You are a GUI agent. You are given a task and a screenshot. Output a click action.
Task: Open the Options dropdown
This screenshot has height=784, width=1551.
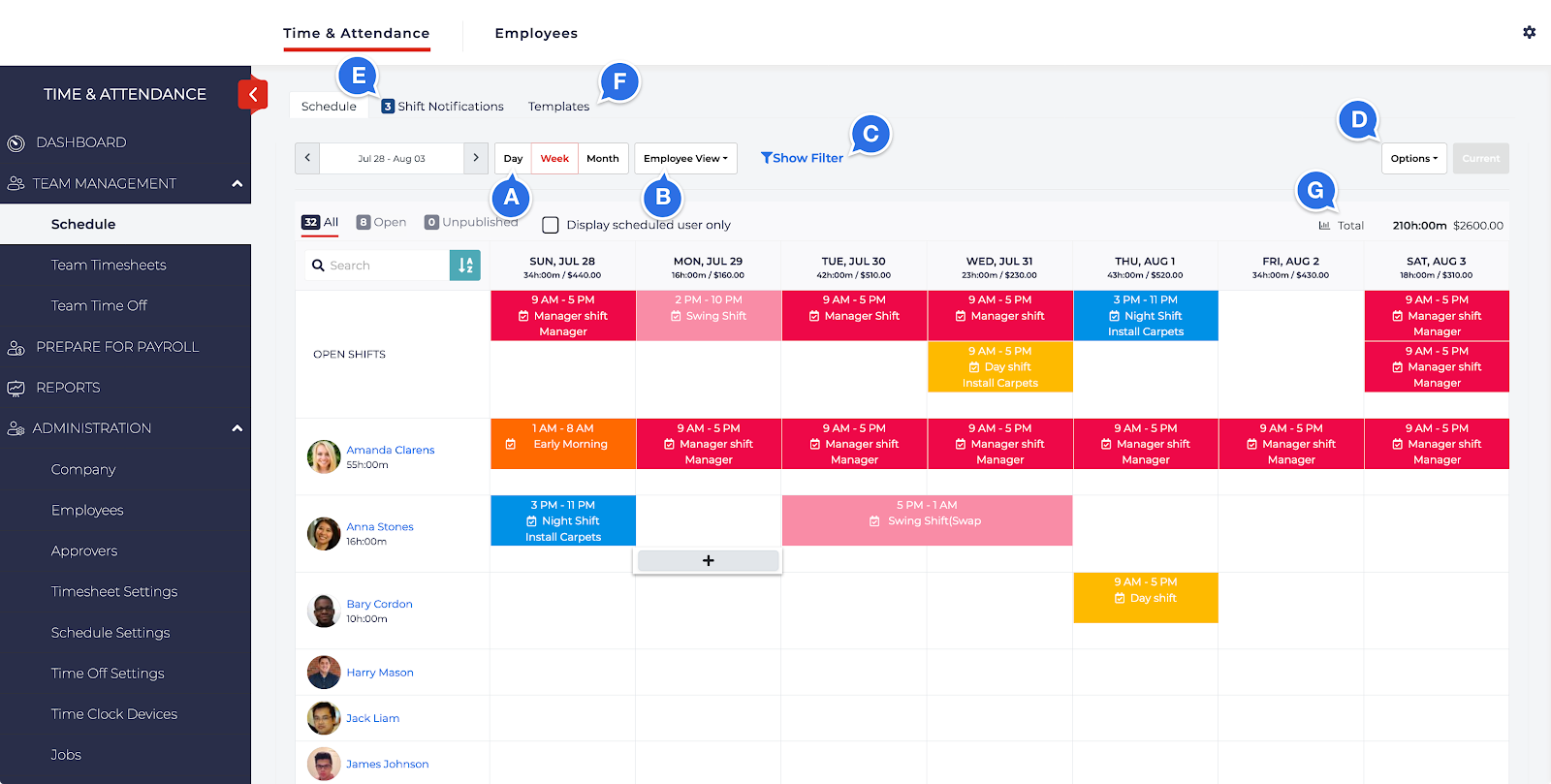(1413, 158)
